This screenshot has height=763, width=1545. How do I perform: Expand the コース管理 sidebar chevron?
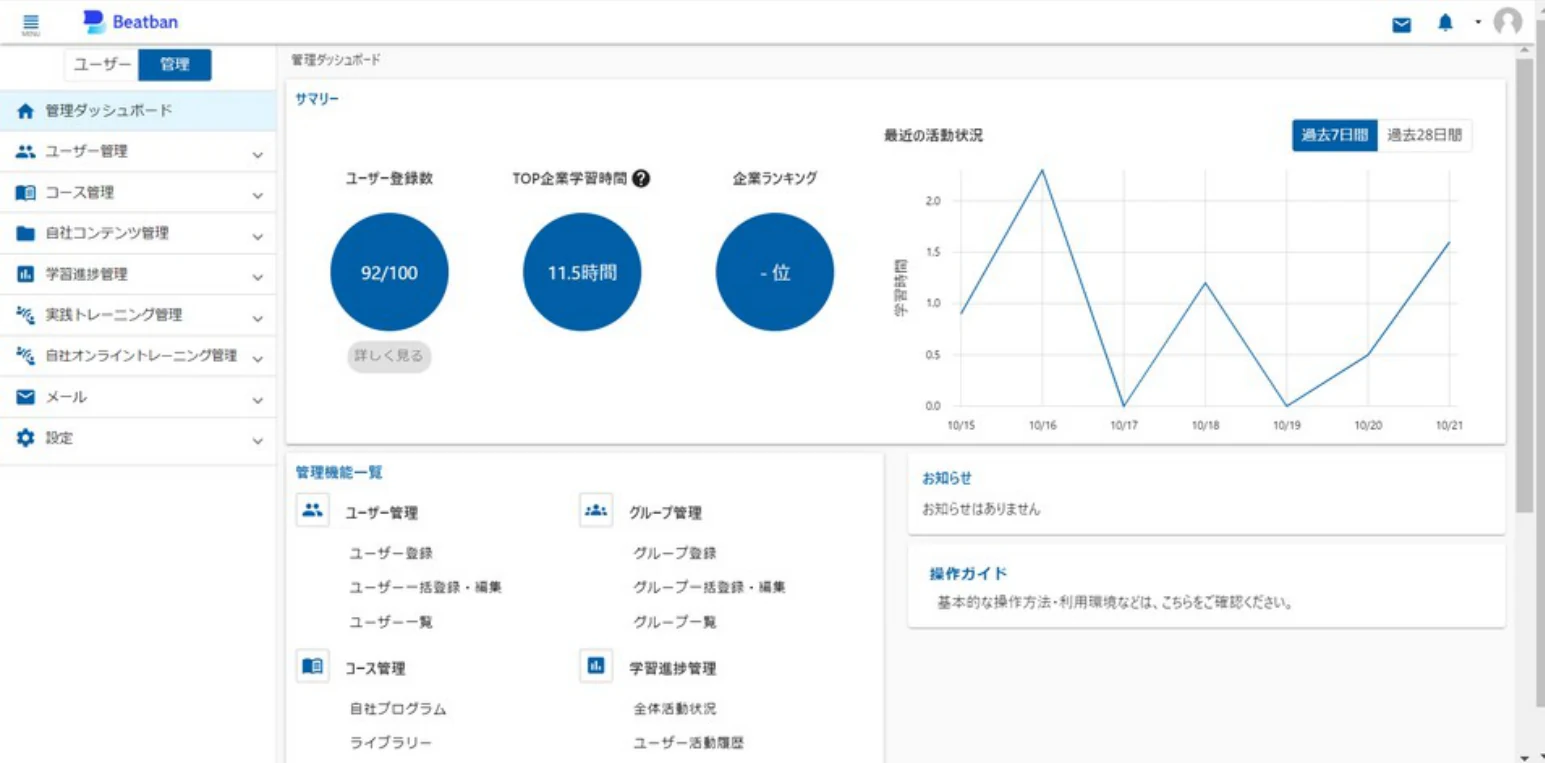(x=258, y=196)
